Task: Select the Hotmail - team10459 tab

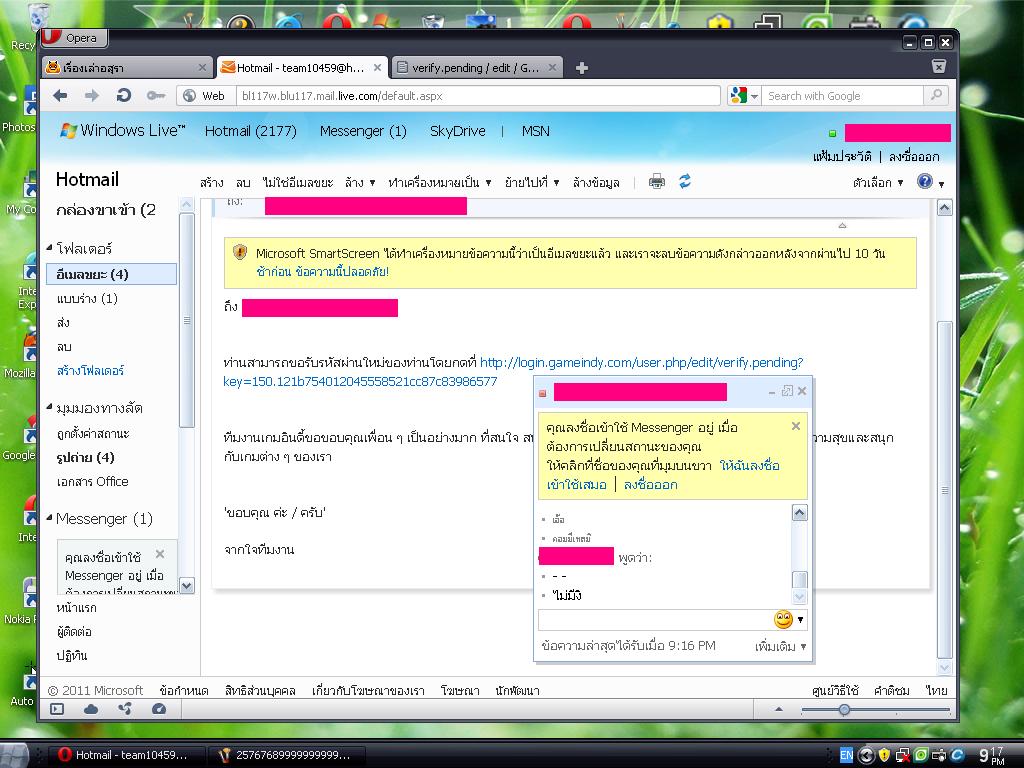Action: point(302,67)
